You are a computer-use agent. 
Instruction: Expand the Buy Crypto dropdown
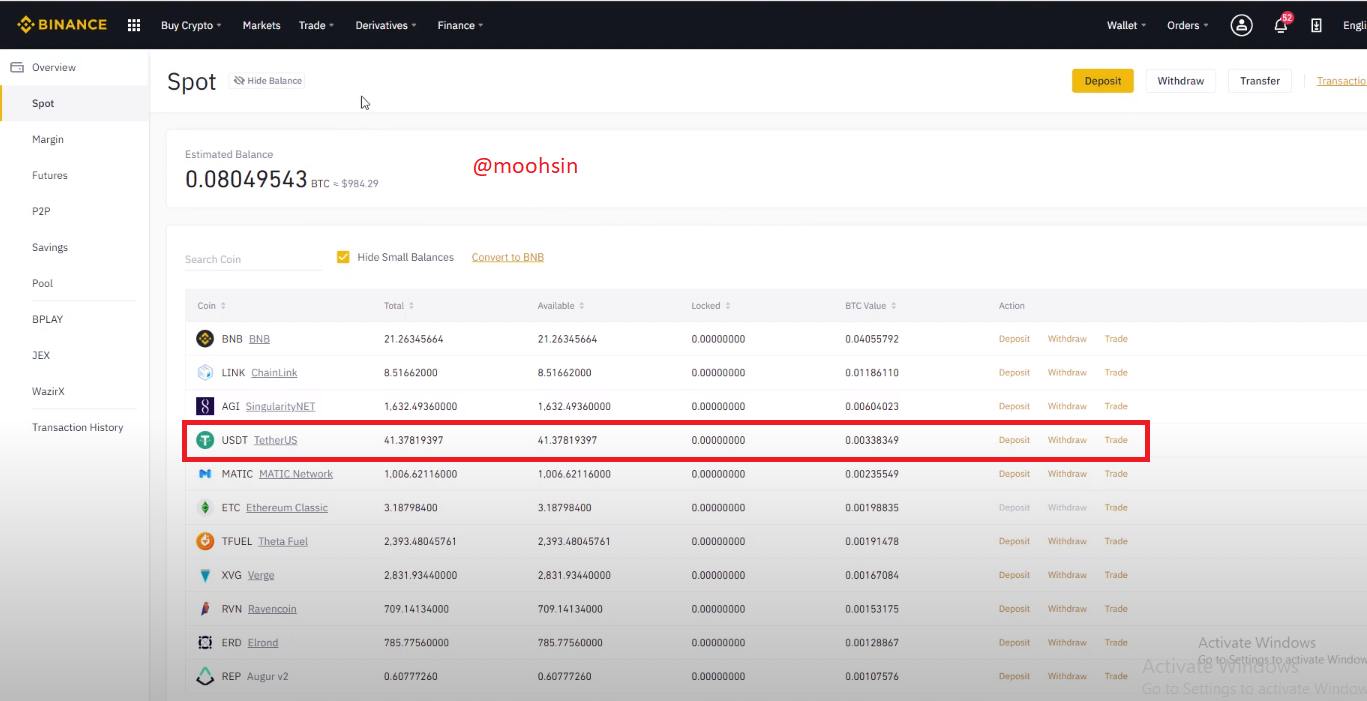(x=191, y=25)
